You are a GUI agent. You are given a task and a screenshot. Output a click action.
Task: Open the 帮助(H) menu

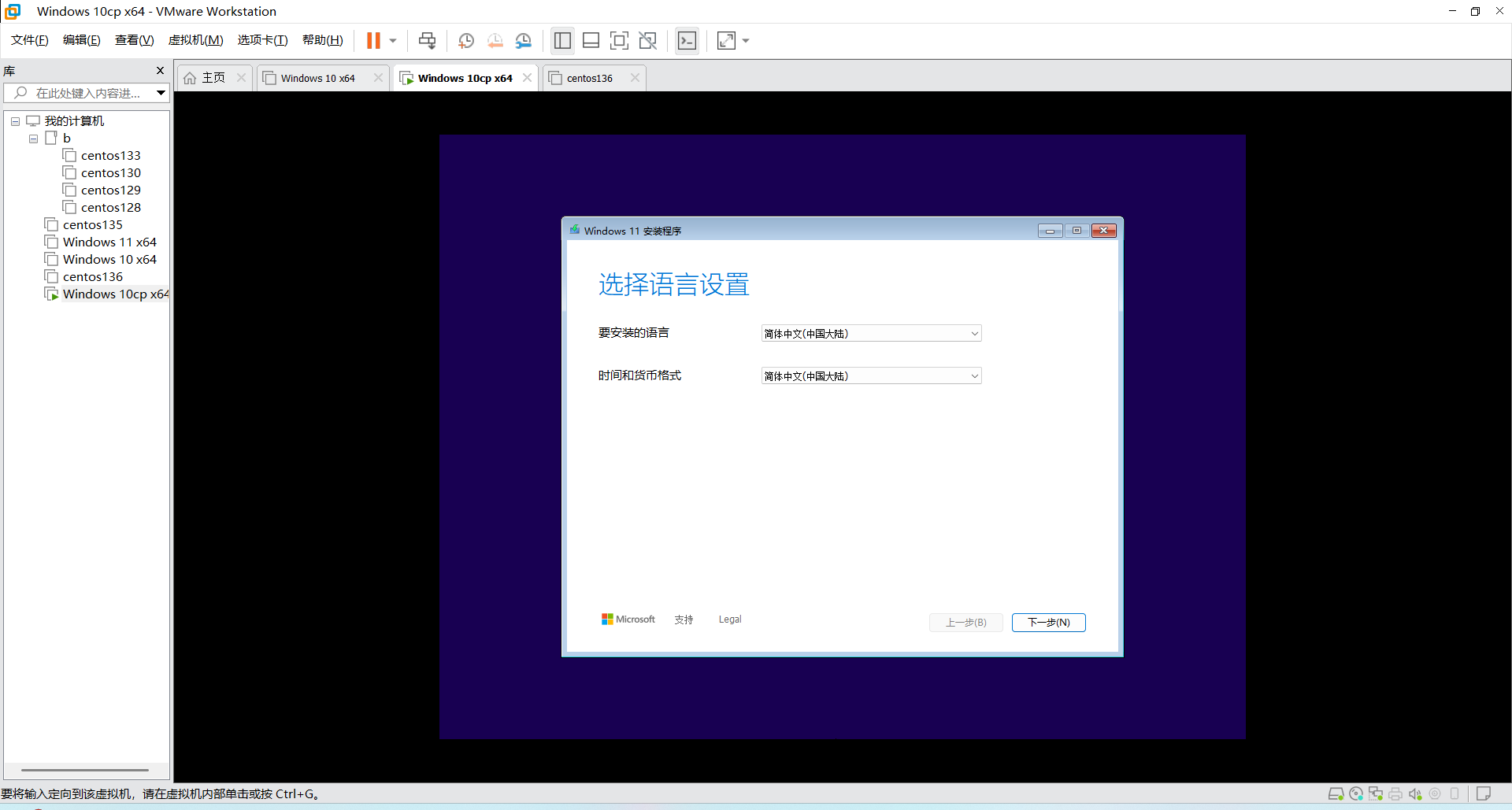pyautogui.click(x=322, y=40)
